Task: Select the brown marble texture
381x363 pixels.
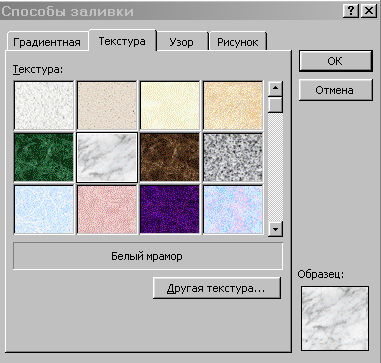Action: tap(170, 157)
